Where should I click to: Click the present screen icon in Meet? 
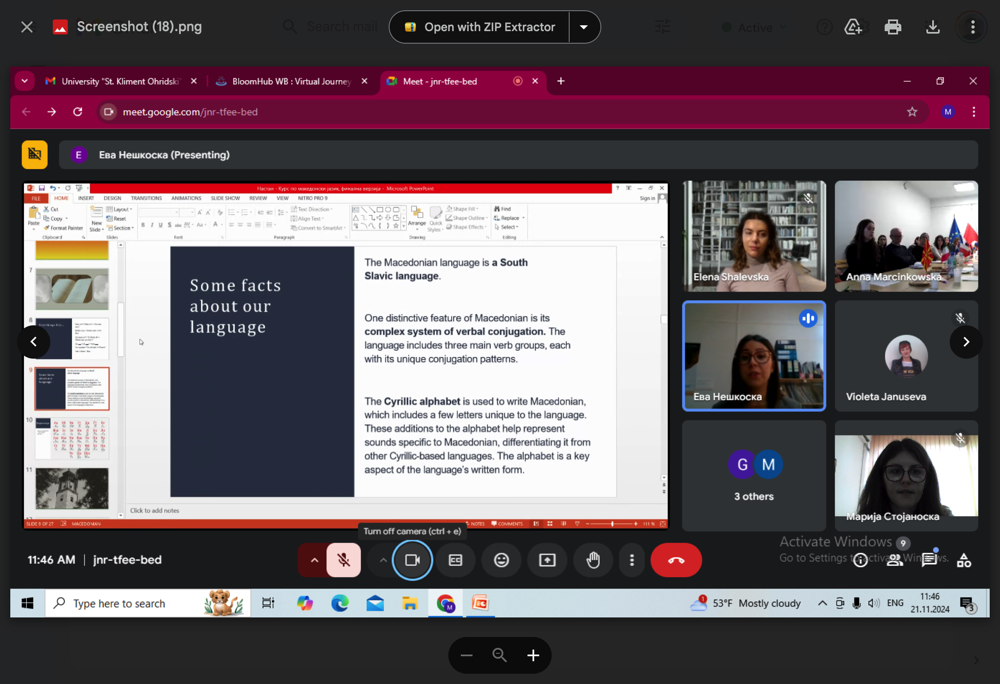click(547, 560)
